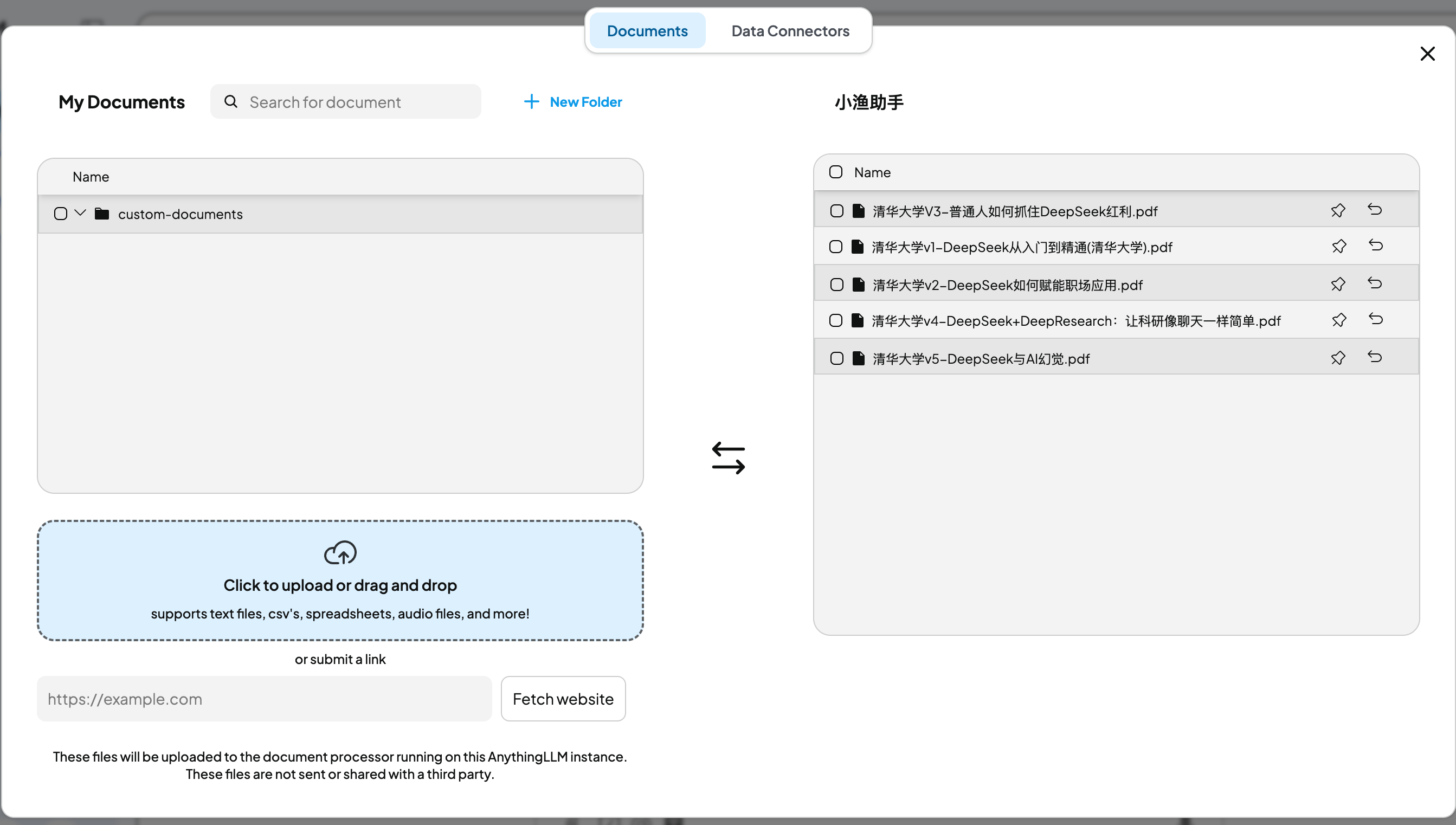Collapse the custom-documents folder chevron

[80, 213]
